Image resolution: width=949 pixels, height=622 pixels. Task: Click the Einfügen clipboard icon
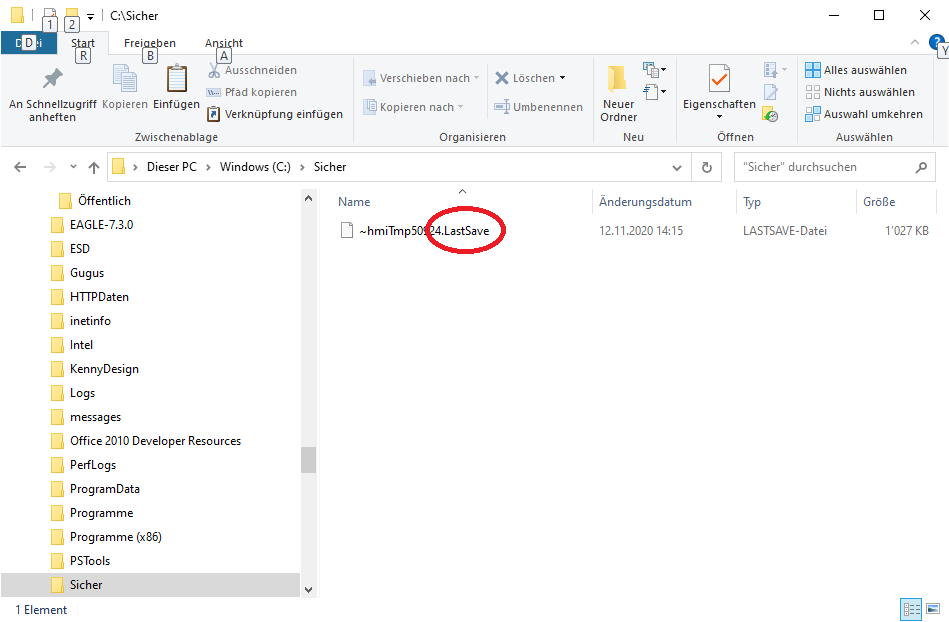pyautogui.click(x=176, y=80)
